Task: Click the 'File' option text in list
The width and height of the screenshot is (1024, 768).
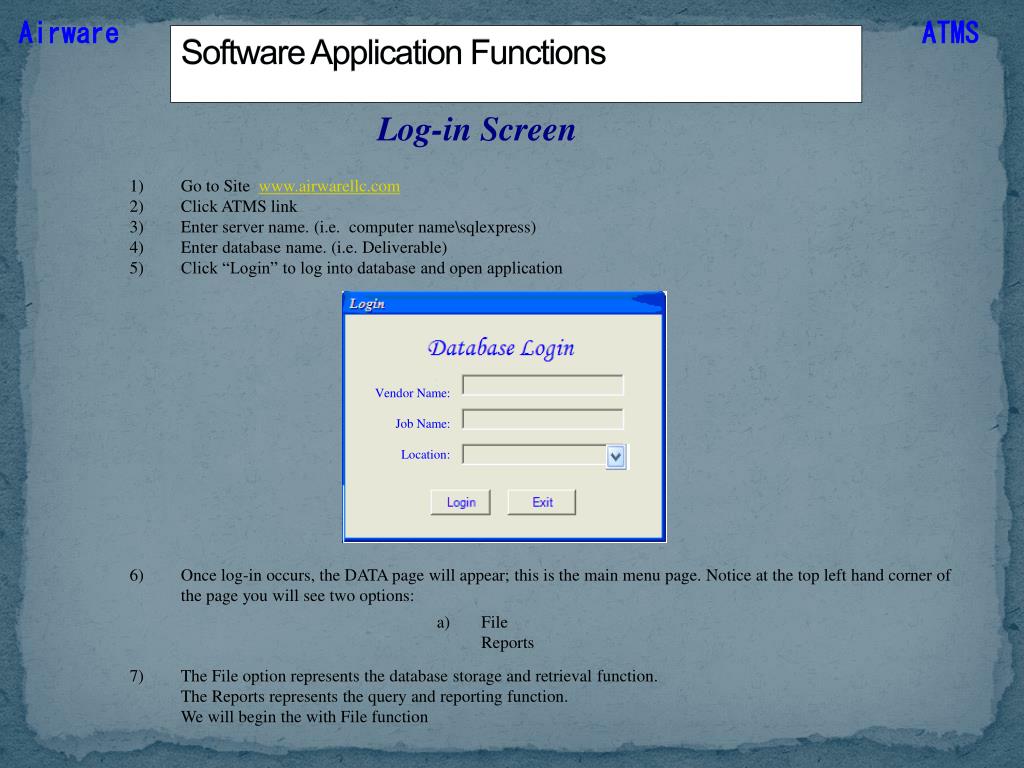Action: point(494,622)
